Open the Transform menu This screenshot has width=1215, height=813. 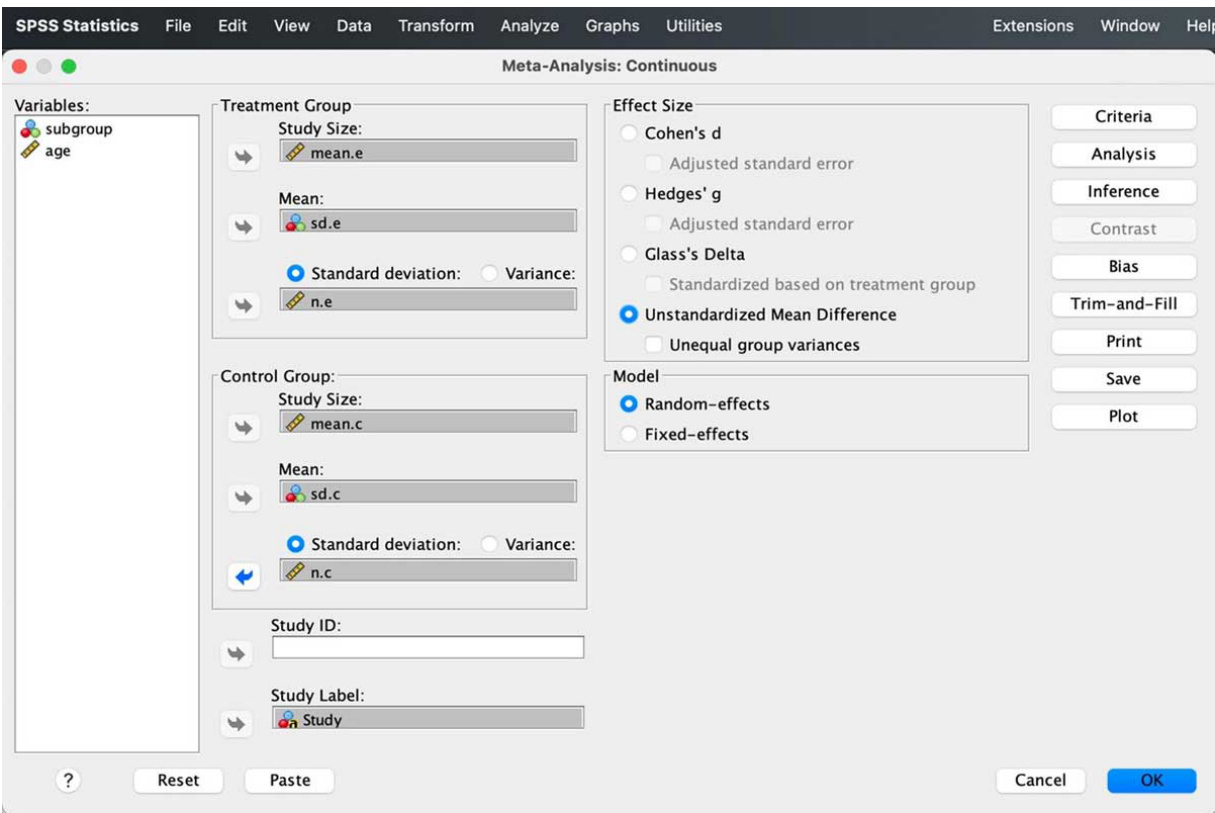(436, 26)
